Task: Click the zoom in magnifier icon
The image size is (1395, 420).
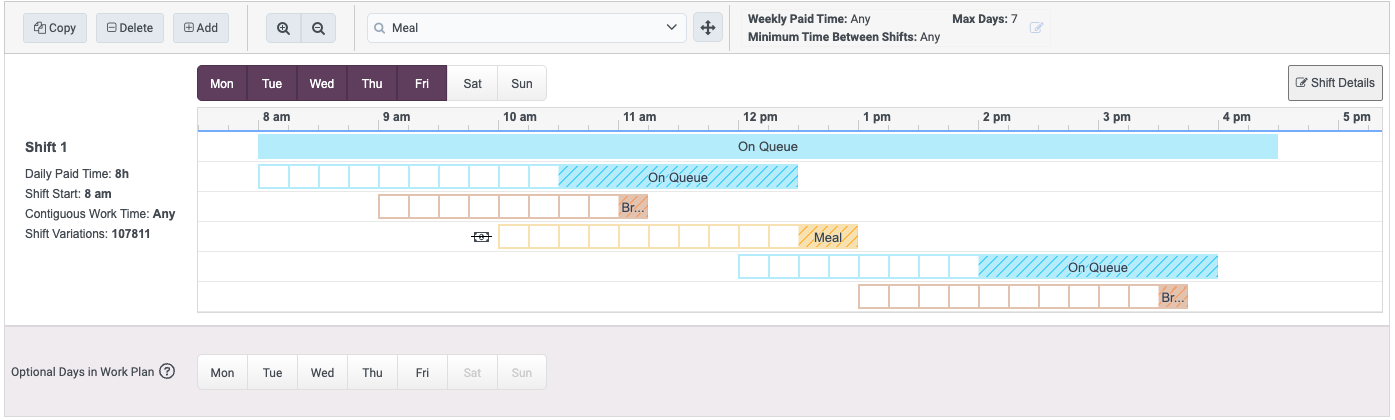Action: click(x=283, y=28)
